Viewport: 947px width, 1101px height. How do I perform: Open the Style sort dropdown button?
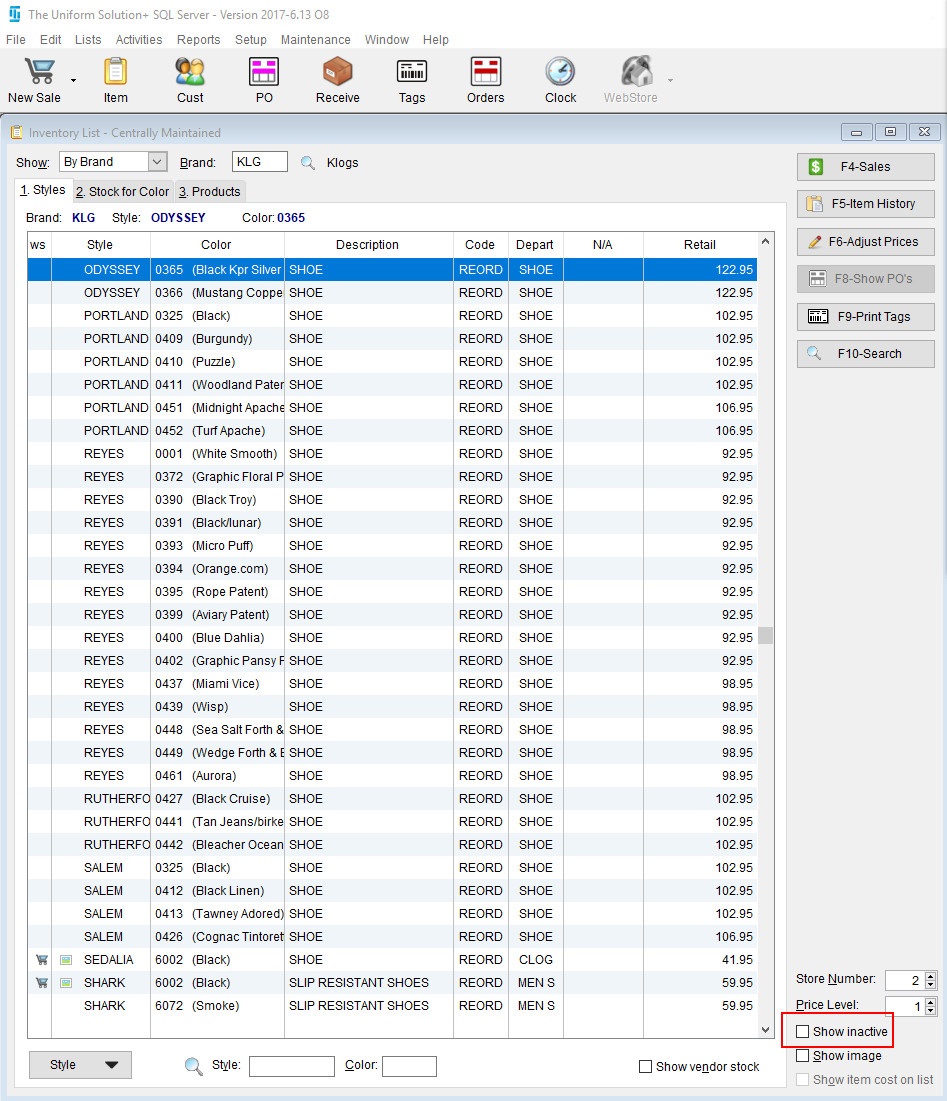(x=80, y=1064)
